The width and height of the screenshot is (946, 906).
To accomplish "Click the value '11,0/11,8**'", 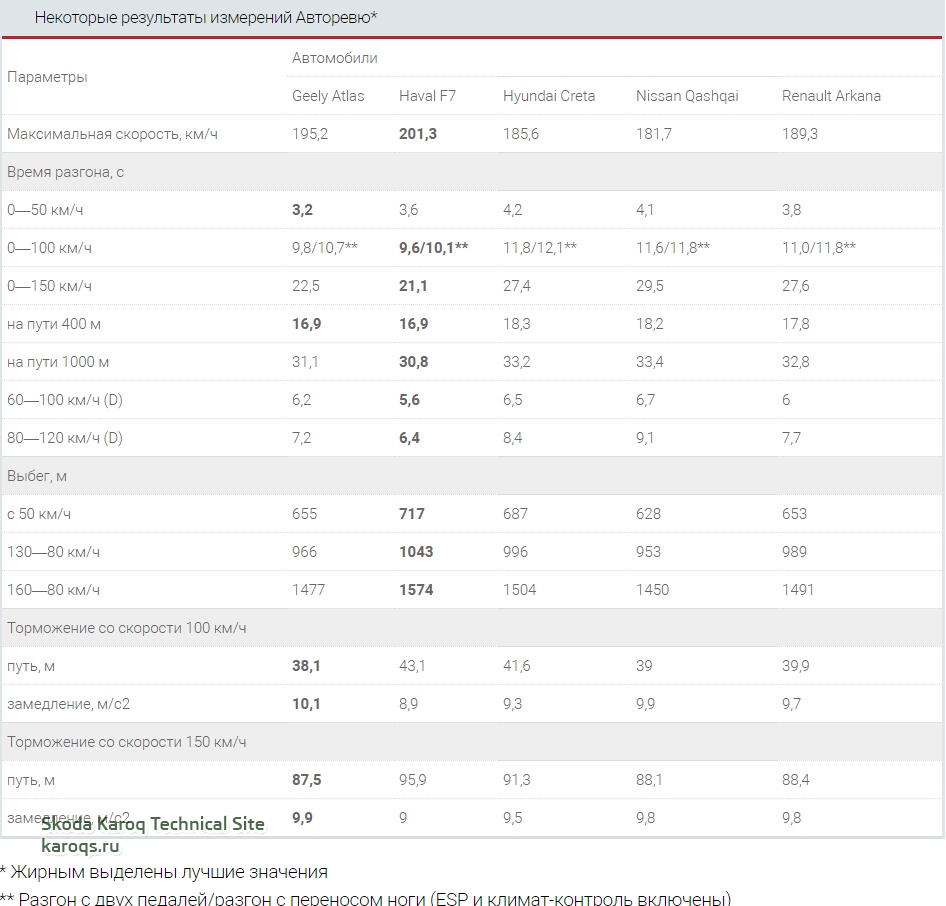I will (819, 248).
